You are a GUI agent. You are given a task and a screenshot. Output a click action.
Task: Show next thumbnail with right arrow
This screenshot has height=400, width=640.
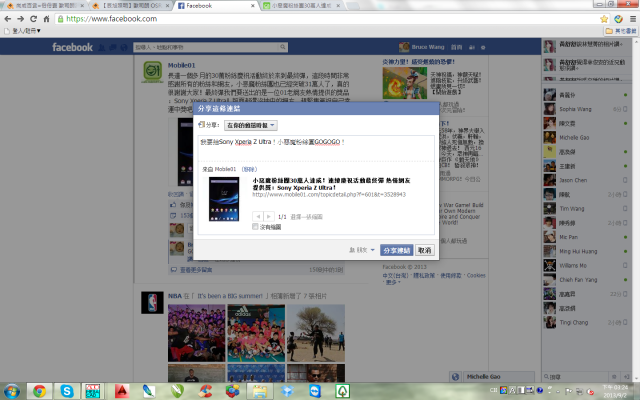tap(268, 216)
